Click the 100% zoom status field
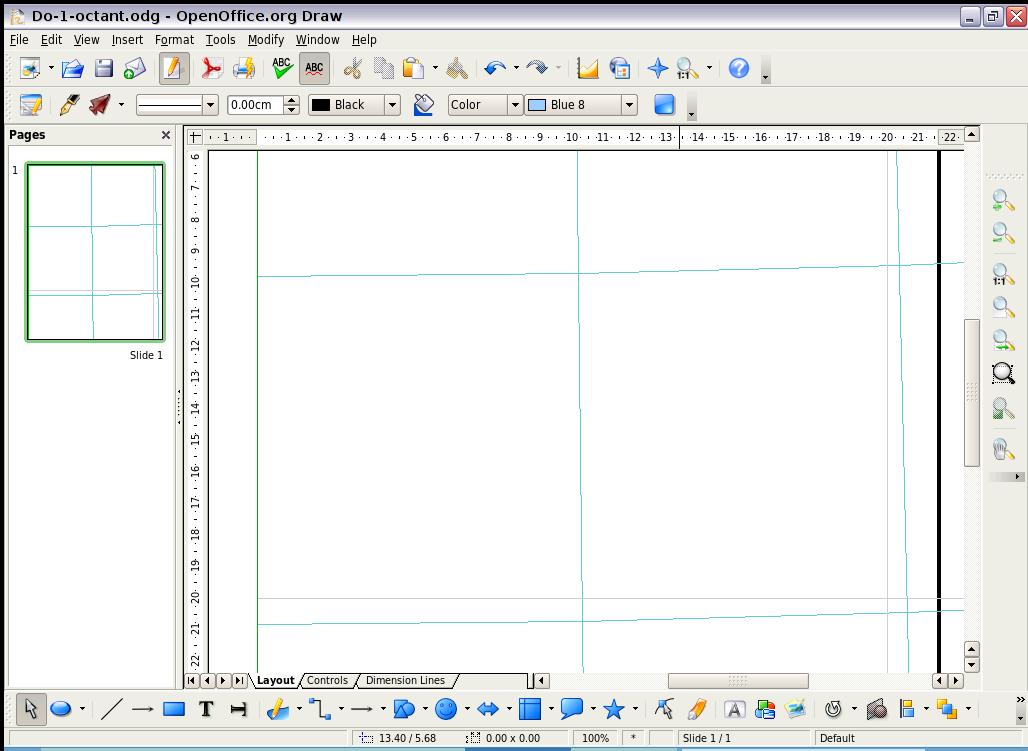 (x=595, y=738)
